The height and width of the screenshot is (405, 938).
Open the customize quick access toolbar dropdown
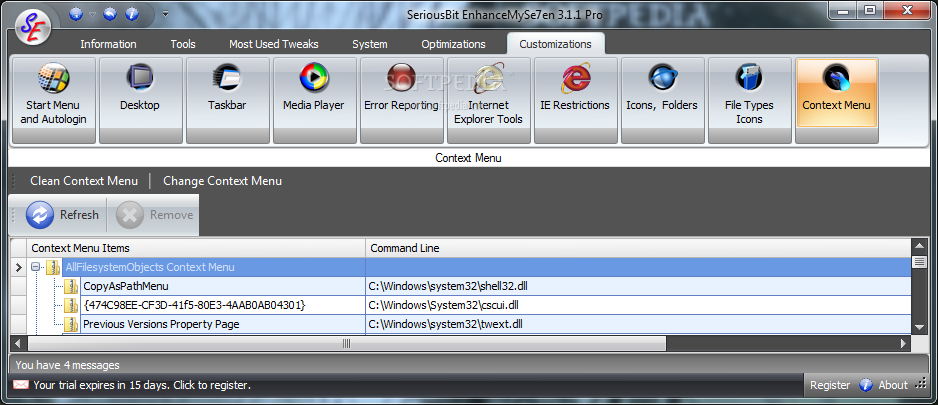tap(165, 14)
